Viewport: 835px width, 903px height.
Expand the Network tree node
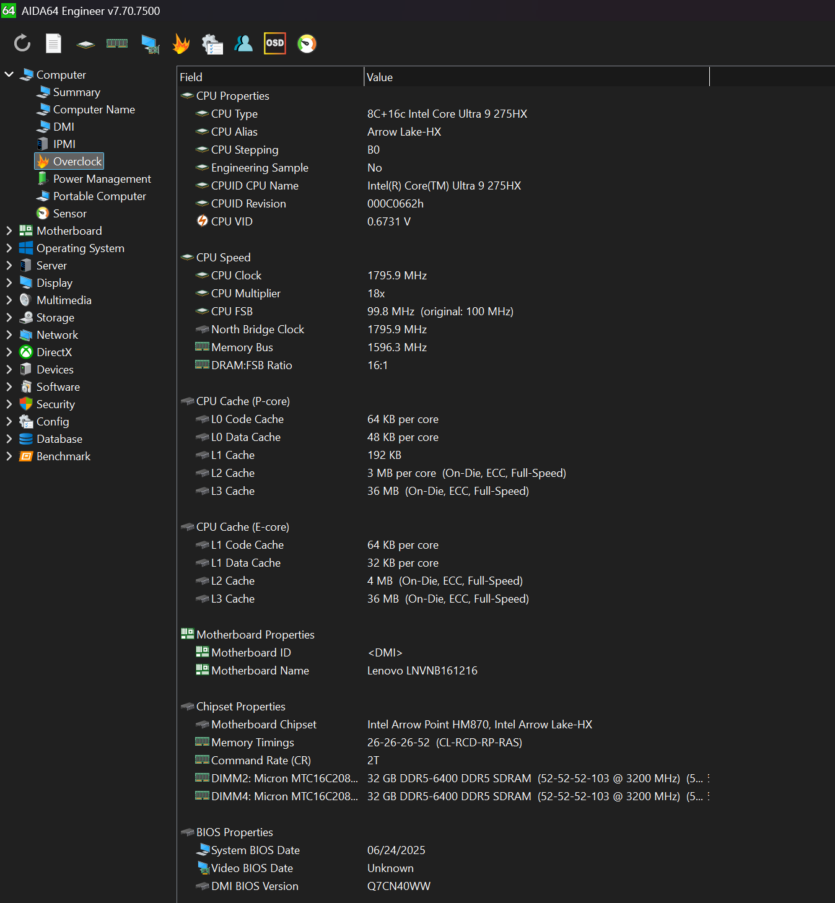tap(9, 335)
